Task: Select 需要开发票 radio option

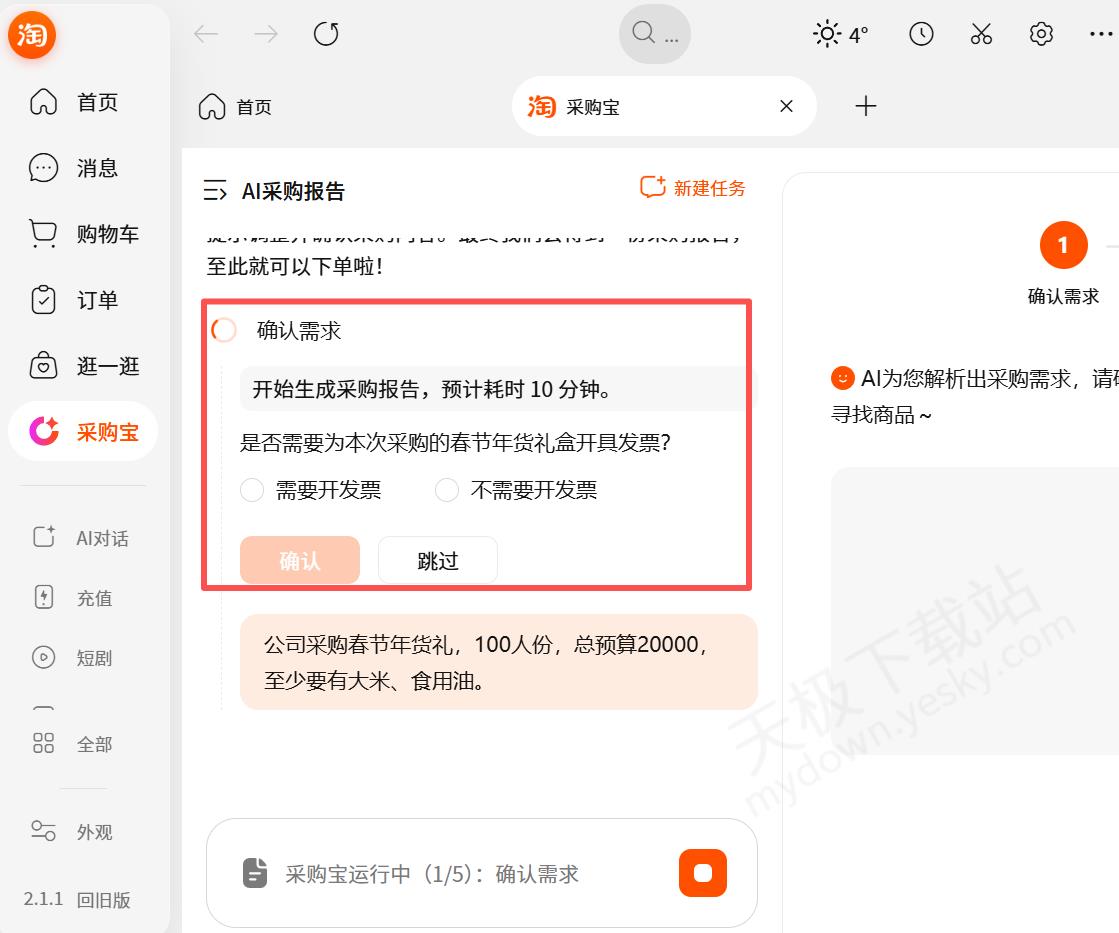Action: click(x=253, y=490)
